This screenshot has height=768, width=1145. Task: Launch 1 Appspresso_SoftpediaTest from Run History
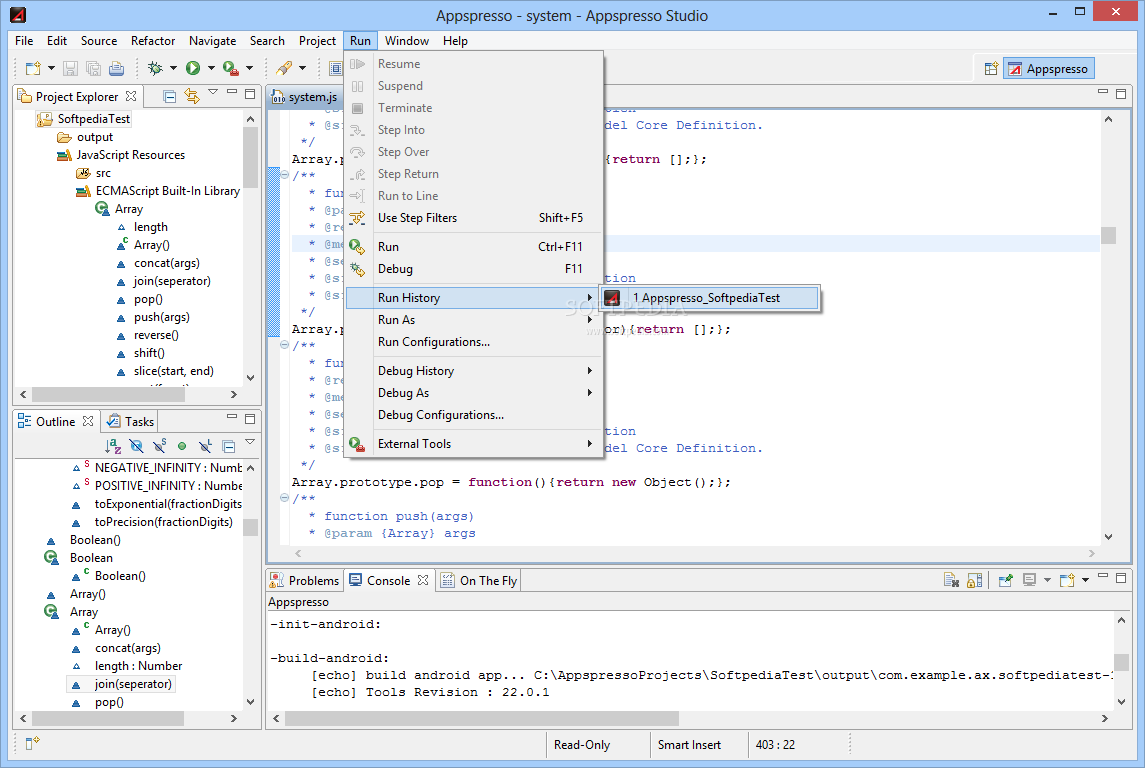(x=709, y=298)
